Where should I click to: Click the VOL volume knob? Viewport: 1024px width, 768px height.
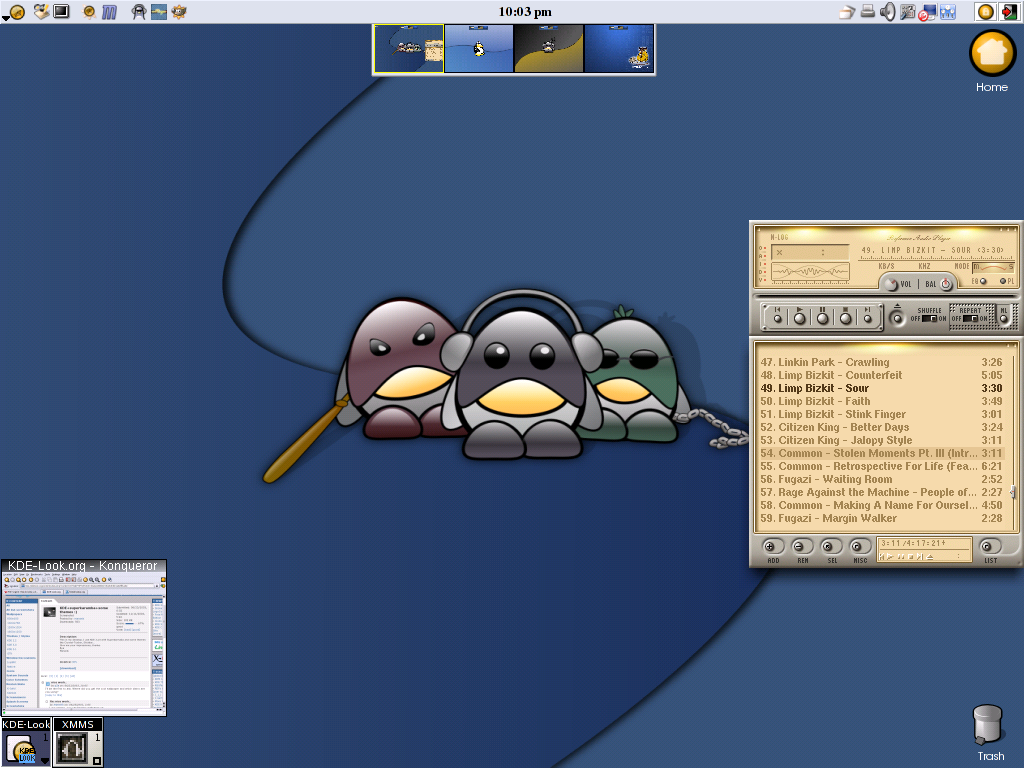[x=891, y=284]
